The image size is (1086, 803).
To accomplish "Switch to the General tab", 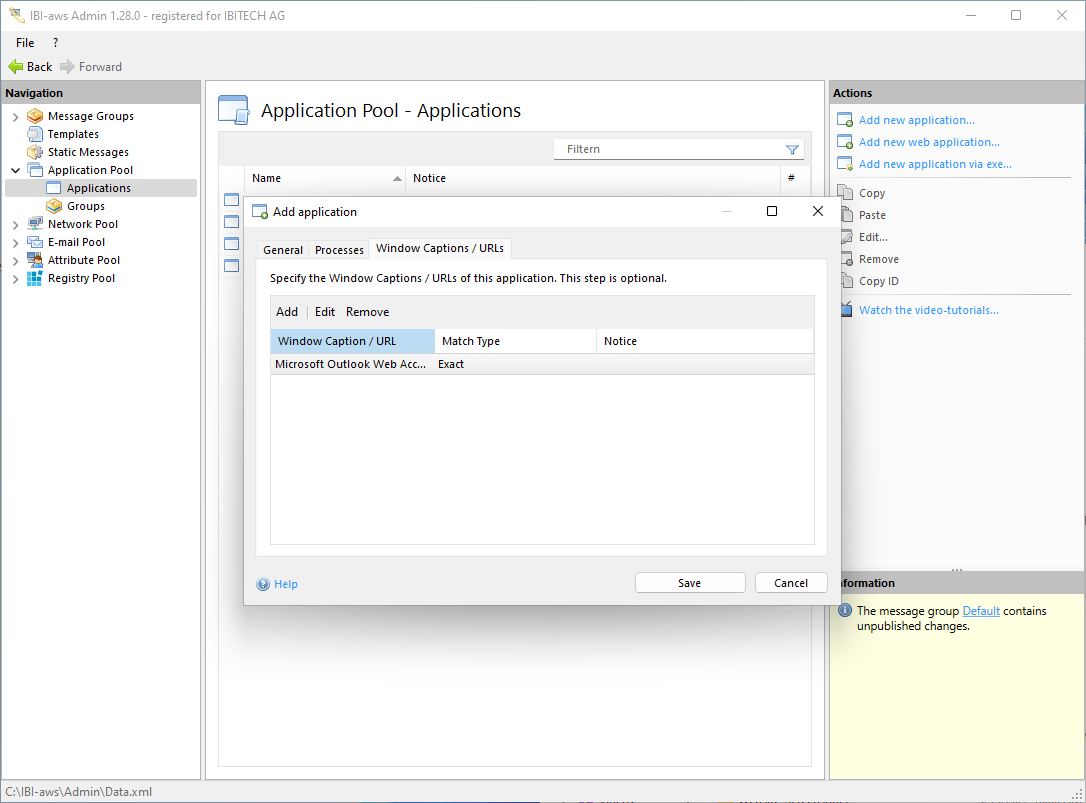I will [x=283, y=250].
